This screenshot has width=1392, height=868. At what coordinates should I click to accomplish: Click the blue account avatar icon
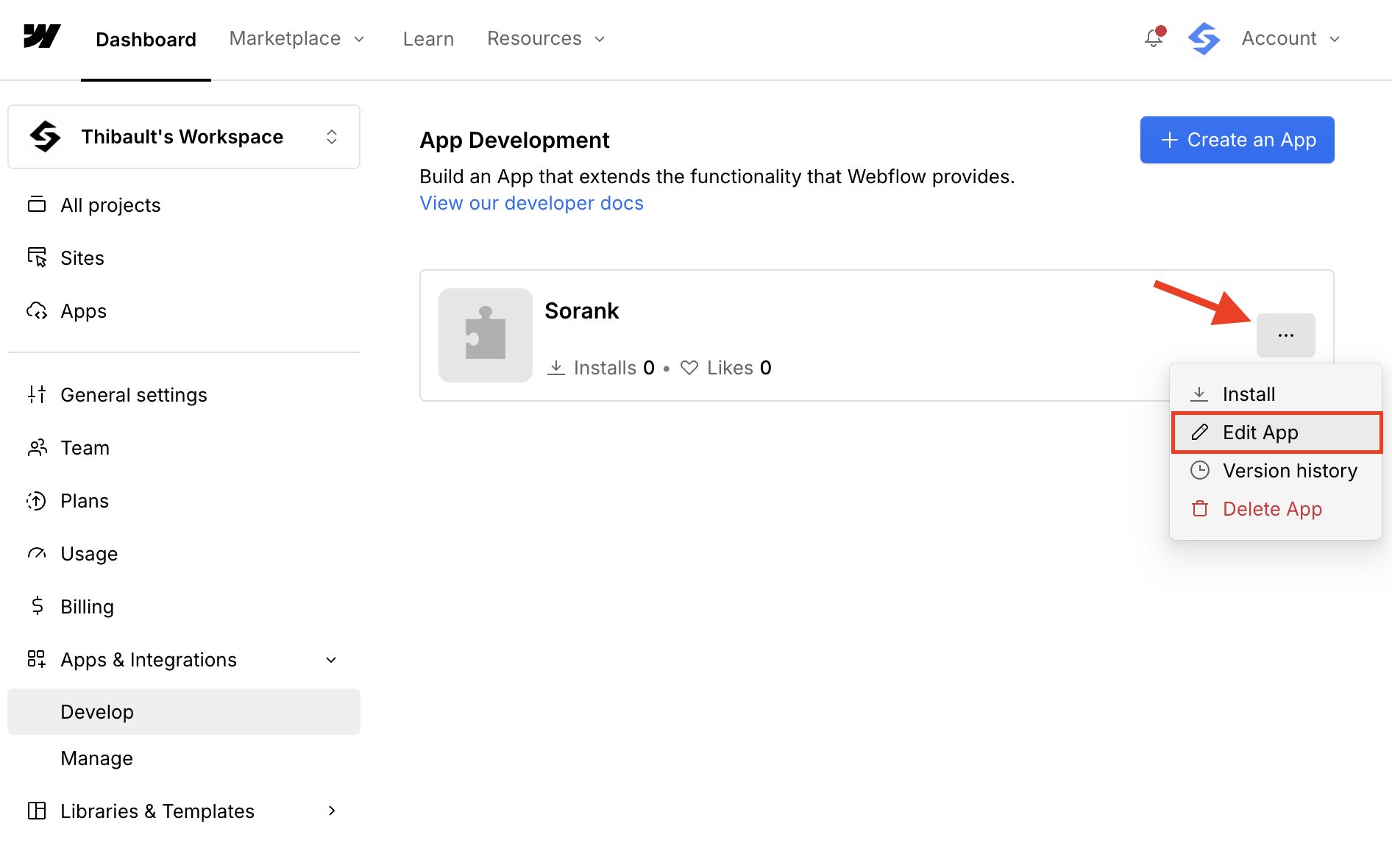(1204, 38)
